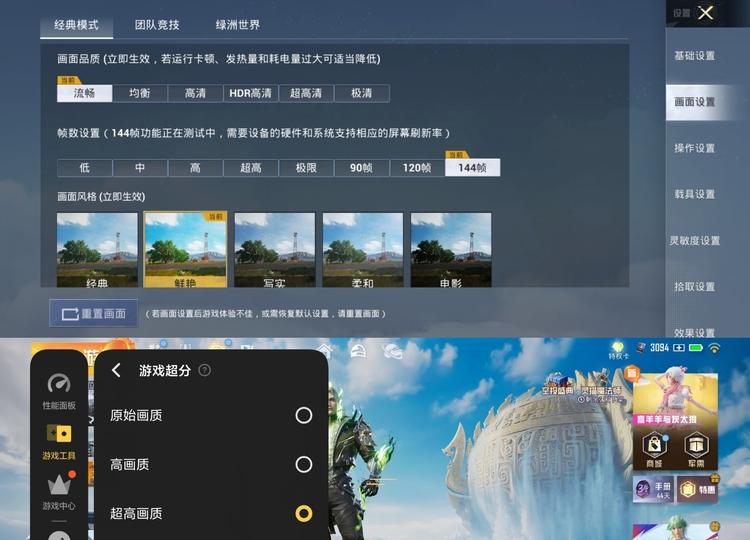Tap the helmet icon in the lobby top bar
Screen dimensions: 750x540
[x=358, y=351]
